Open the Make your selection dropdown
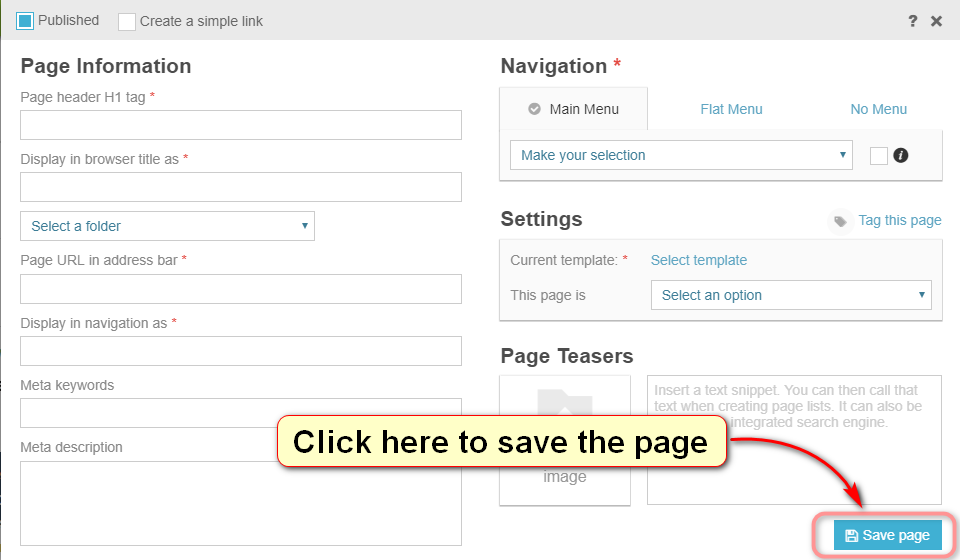 681,155
